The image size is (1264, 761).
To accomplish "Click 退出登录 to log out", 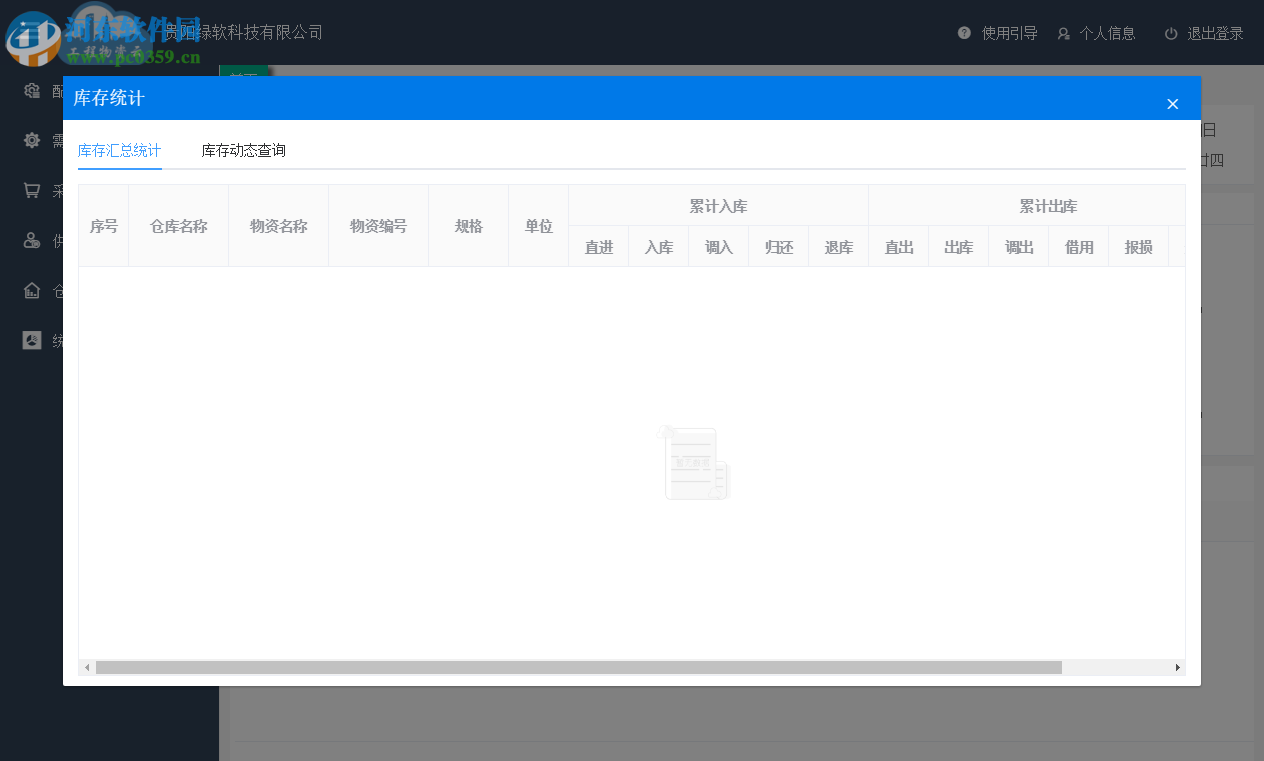I will point(1216,33).
